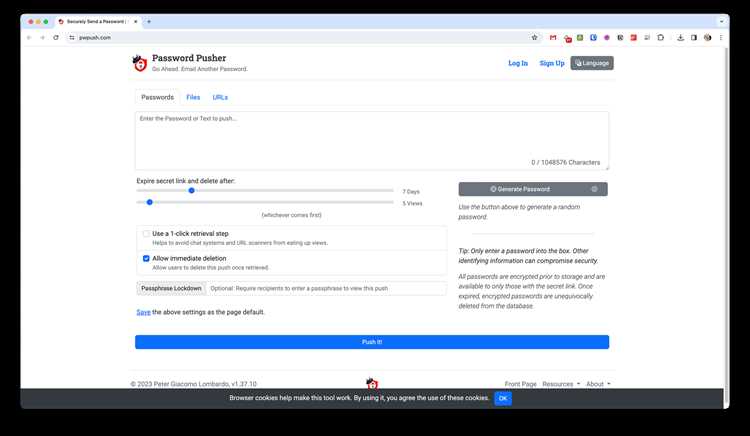750x436 pixels.
Task: Click the Log In link
Action: [518, 63]
